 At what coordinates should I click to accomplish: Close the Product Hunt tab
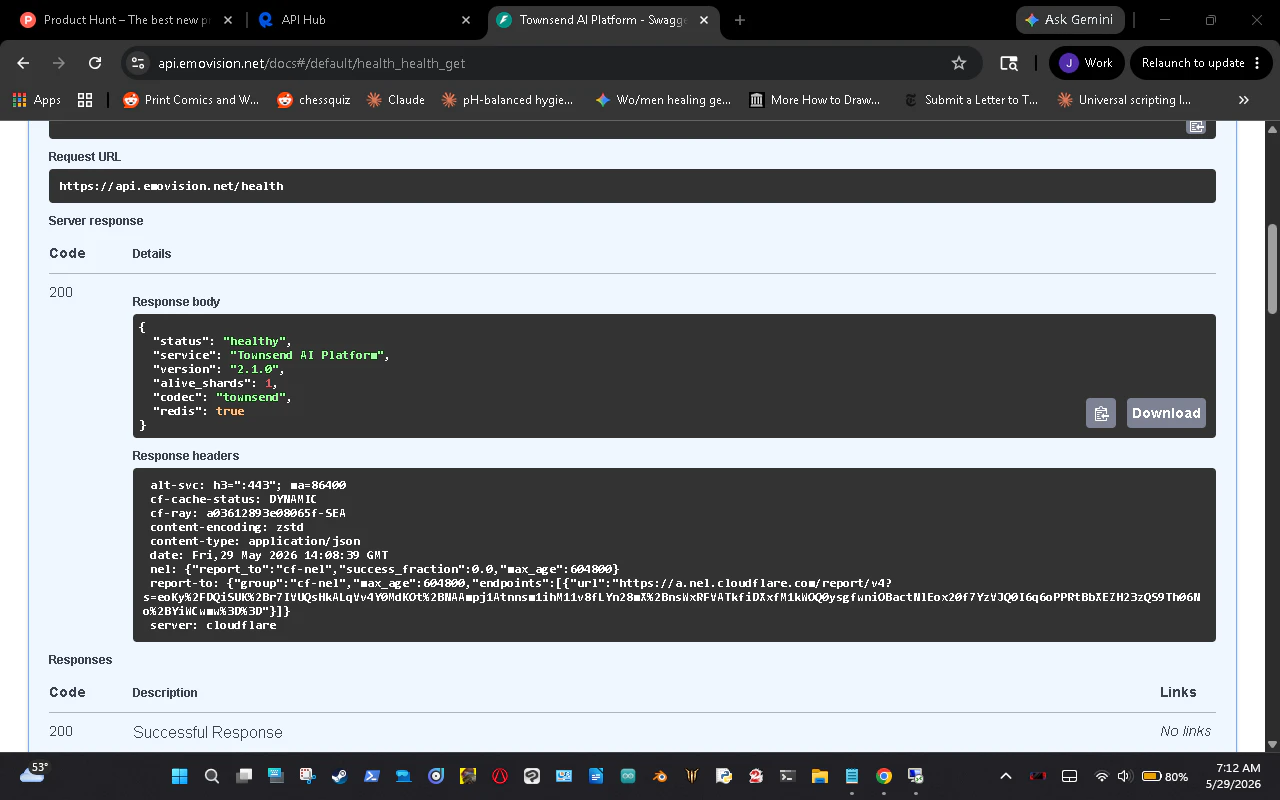tap(229, 20)
